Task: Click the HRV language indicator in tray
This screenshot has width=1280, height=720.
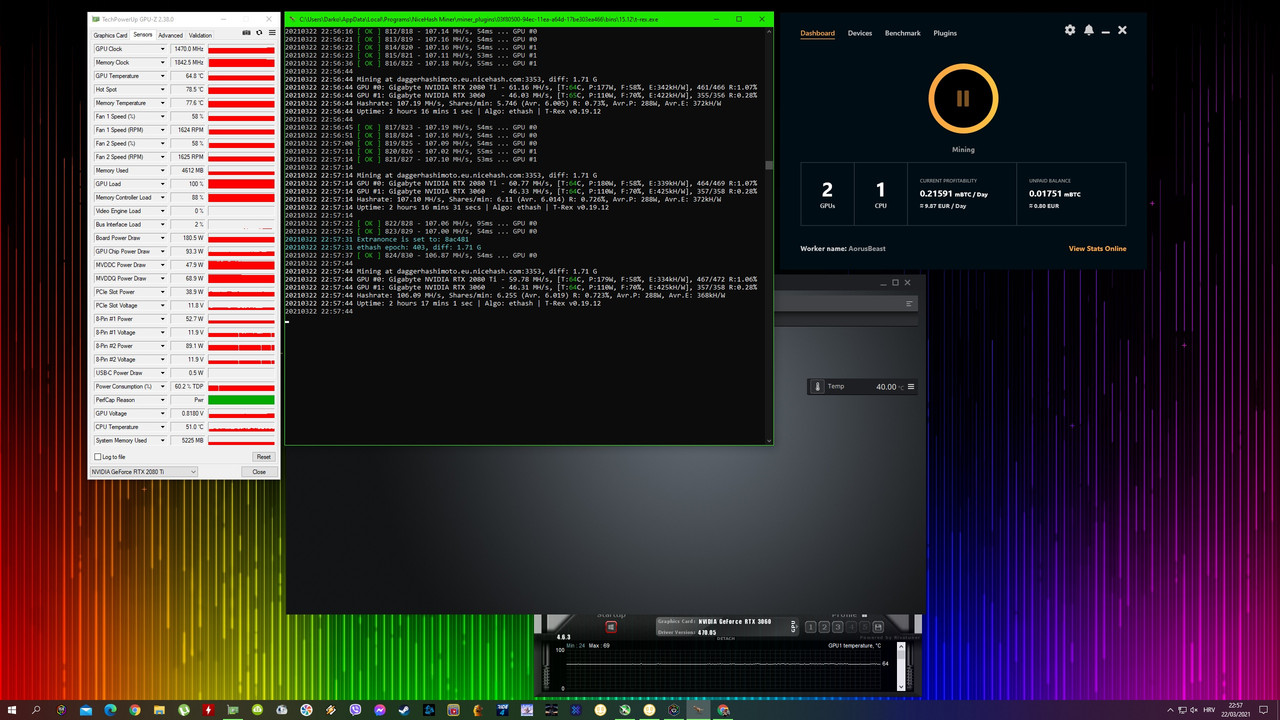Action: pos(1209,710)
